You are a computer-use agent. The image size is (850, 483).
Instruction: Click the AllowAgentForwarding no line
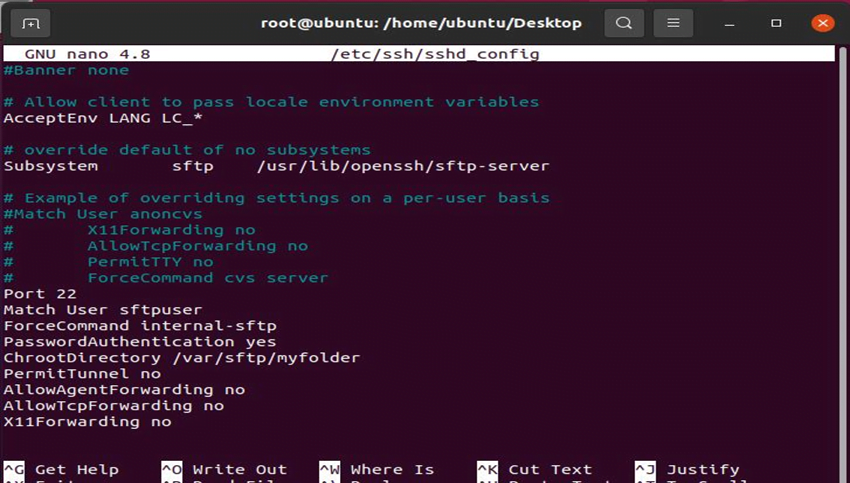124,390
